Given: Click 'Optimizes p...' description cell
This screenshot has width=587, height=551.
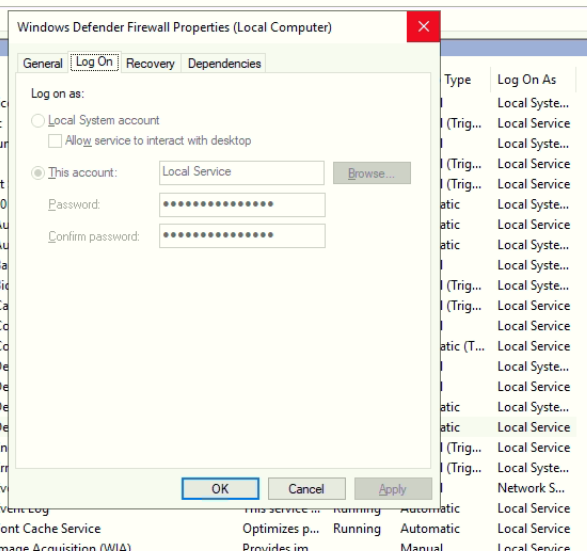Looking at the screenshot, I should pos(281,529).
